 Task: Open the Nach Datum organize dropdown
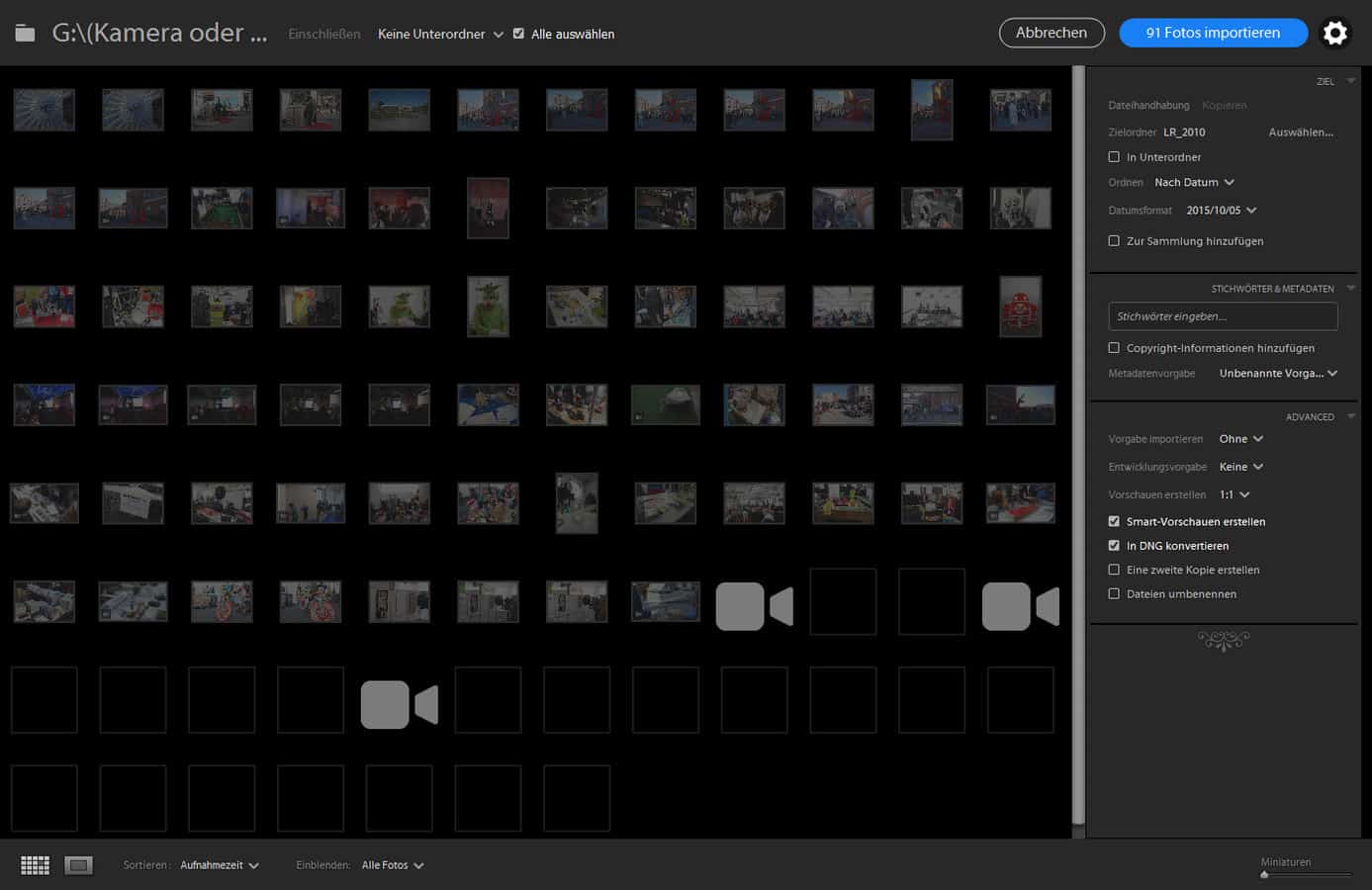pyautogui.click(x=1194, y=183)
